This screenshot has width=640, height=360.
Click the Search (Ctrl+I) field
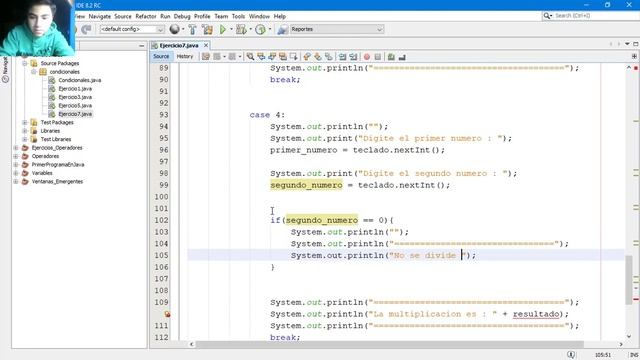[x=590, y=16]
